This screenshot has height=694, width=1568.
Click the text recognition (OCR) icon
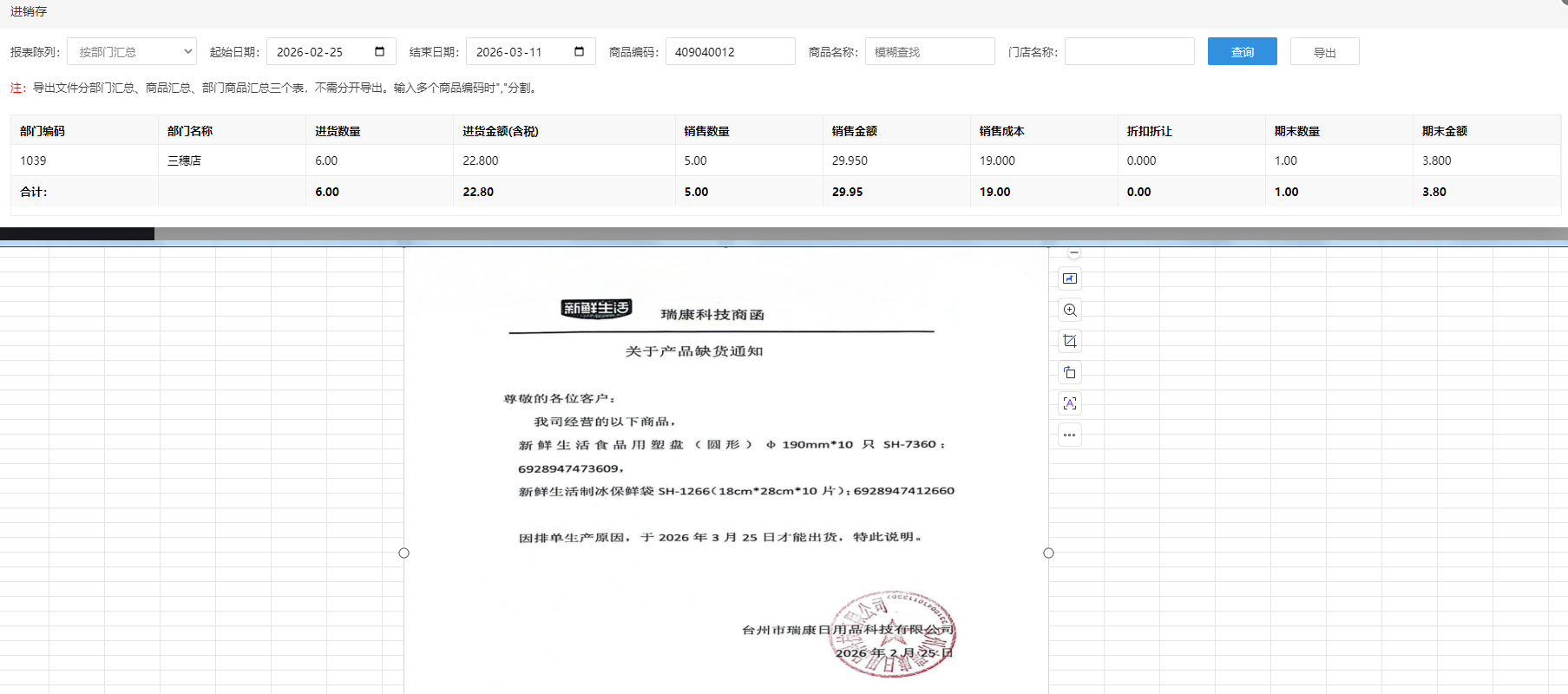coord(1070,403)
